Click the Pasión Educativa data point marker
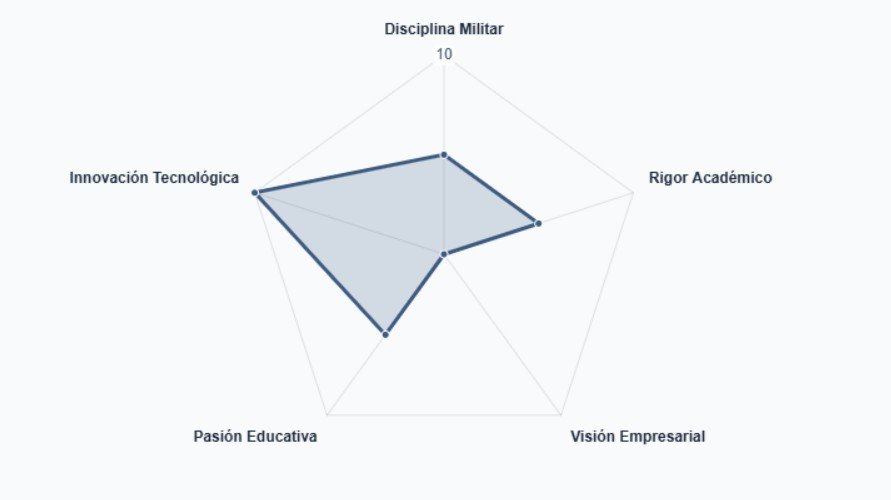 pos(386,335)
